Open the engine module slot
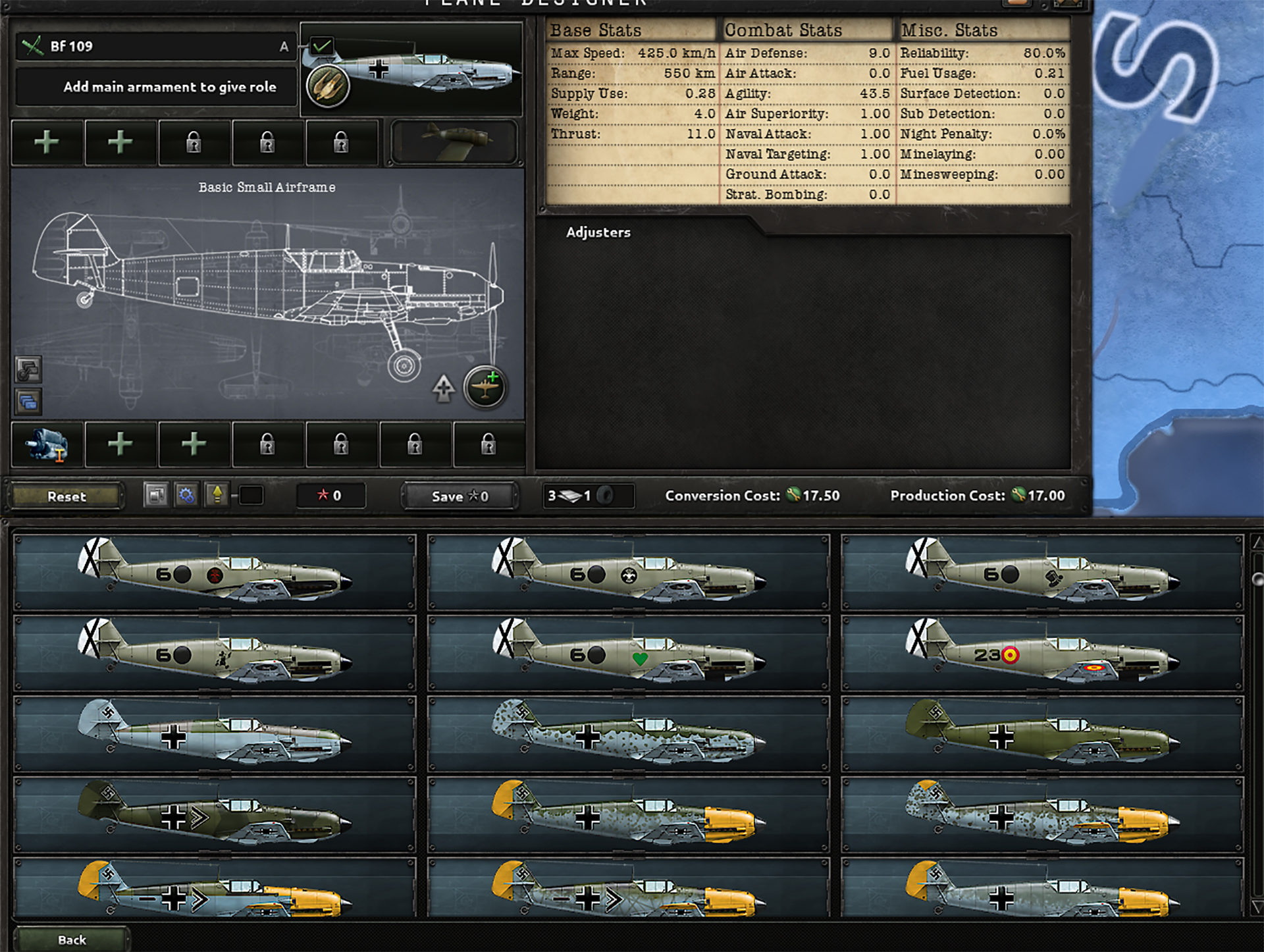 (47, 444)
